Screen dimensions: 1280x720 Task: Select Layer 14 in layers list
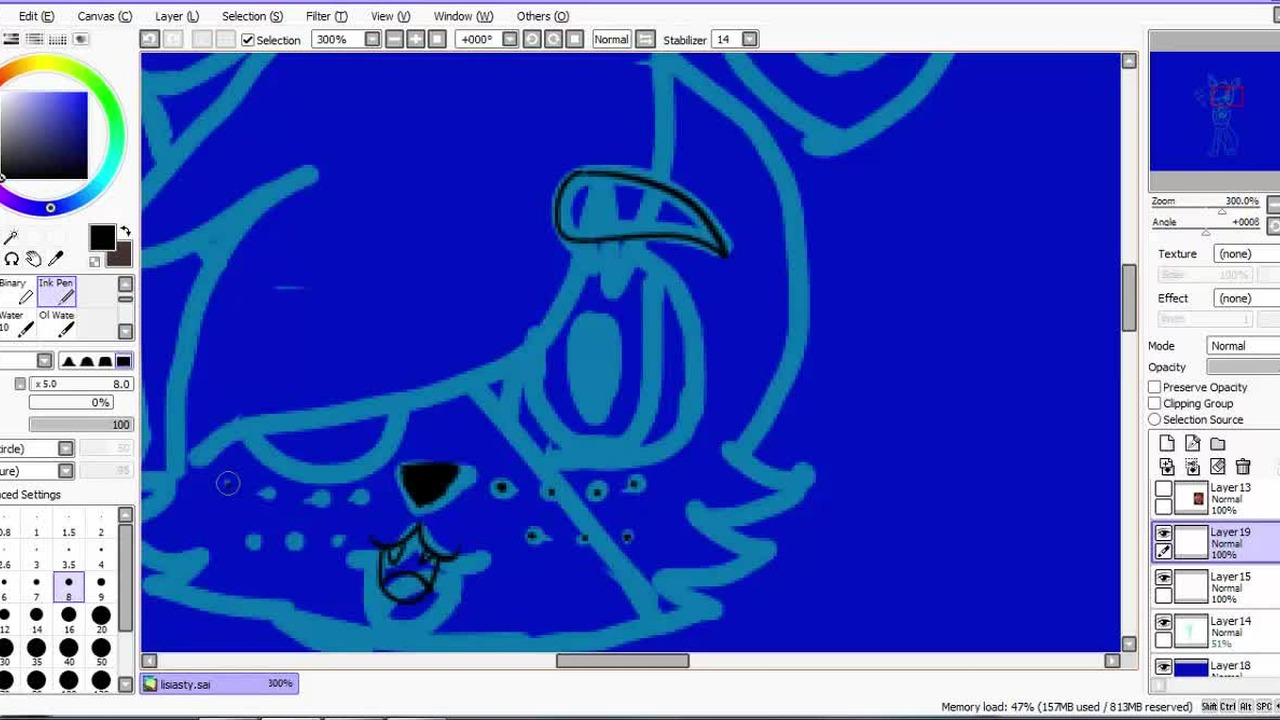(1217, 631)
